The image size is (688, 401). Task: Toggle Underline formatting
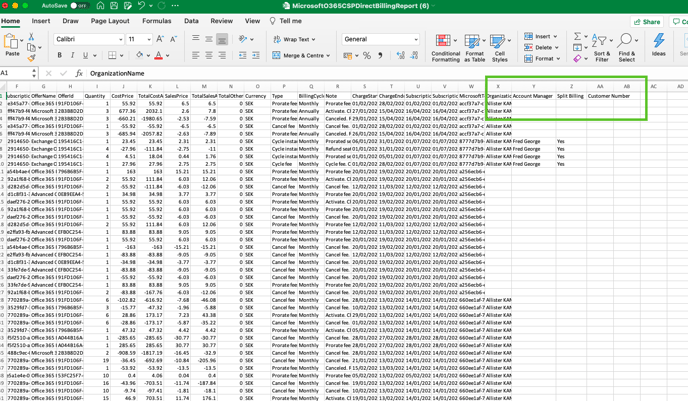[86, 55]
